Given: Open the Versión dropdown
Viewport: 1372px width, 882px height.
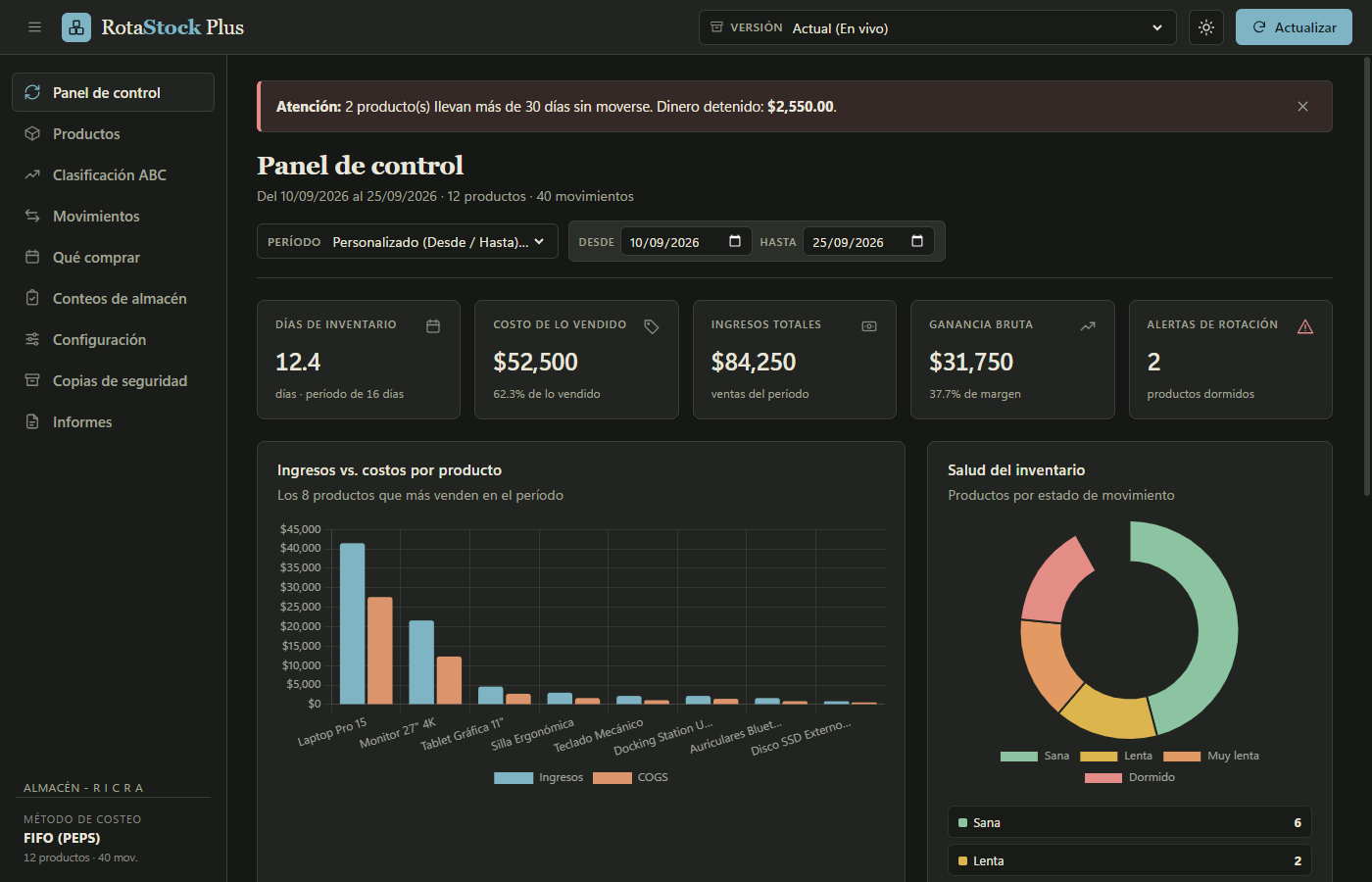Looking at the screenshot, I should click(938, 27).
